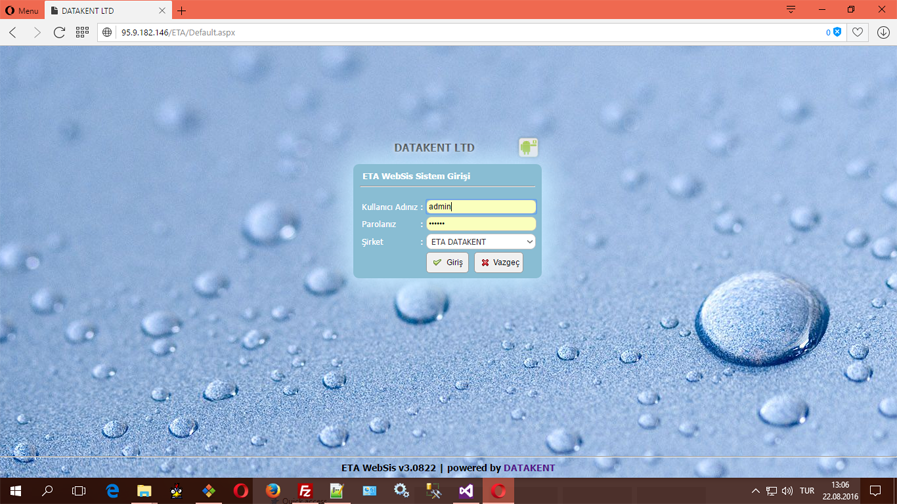Open File Explorer from taskbar
This screenshot has height=504, width=897.
point(144,491)
